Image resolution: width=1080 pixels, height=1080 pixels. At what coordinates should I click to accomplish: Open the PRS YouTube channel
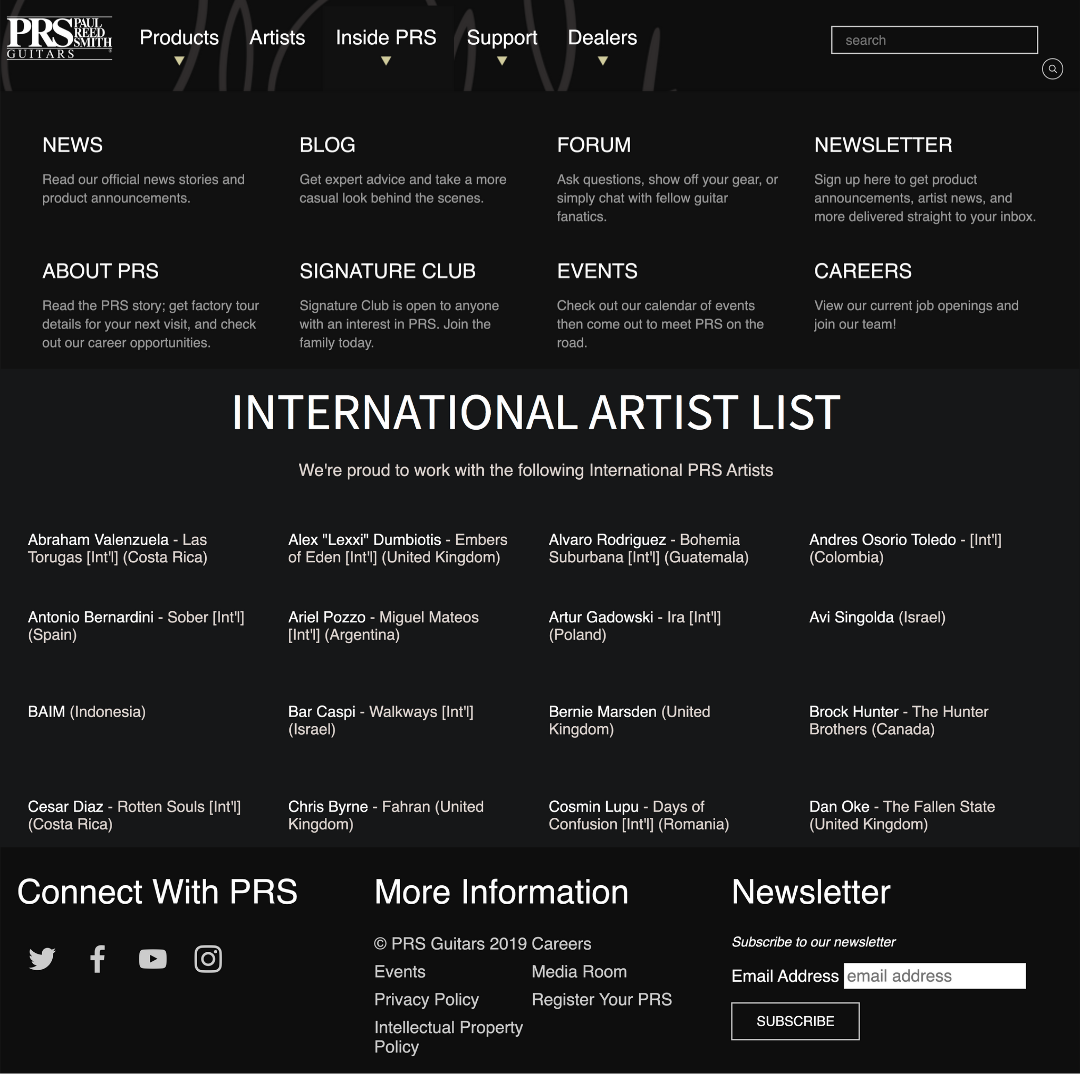(x=153, y=959)
